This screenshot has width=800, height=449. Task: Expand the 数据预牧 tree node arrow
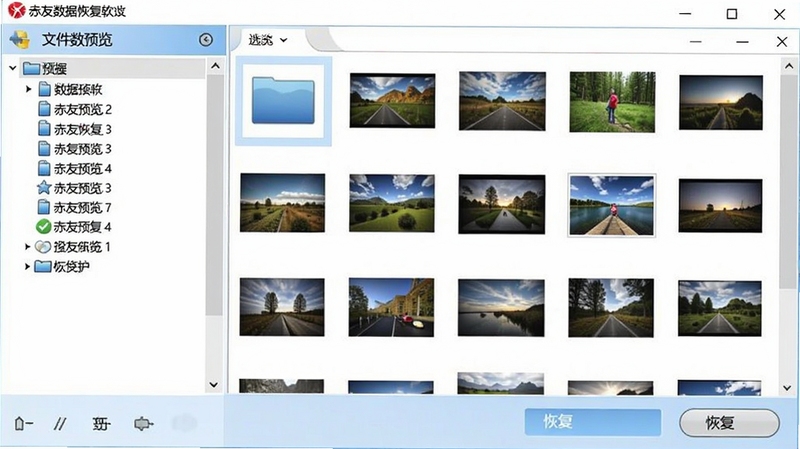29,89
